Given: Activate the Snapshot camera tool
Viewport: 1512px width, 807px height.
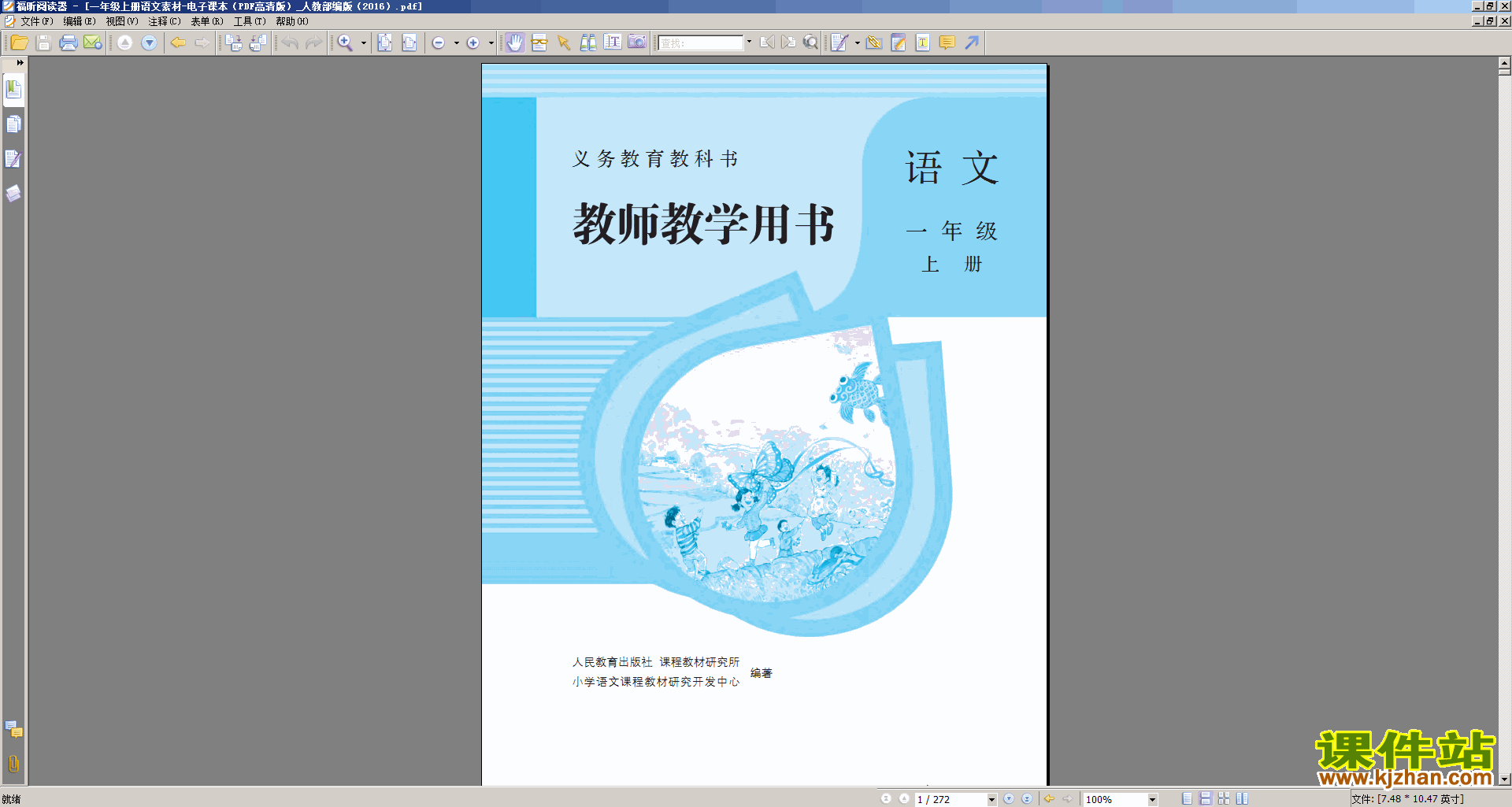Looking at the screenshot, I should (637, 43).
